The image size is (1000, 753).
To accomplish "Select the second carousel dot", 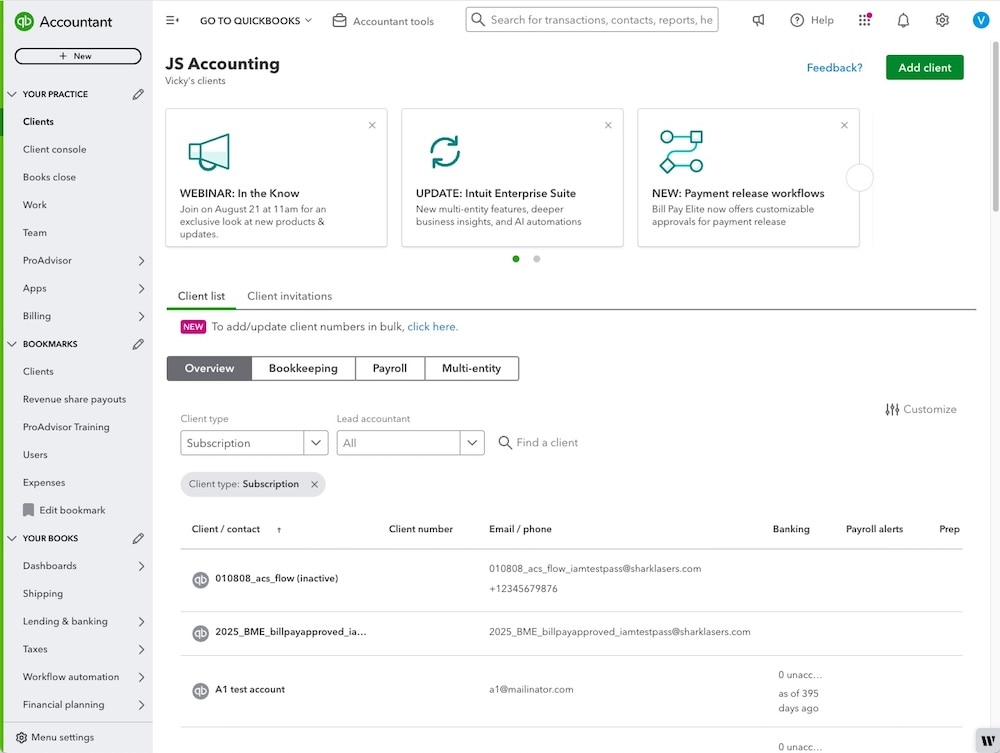I will point(536,258).
